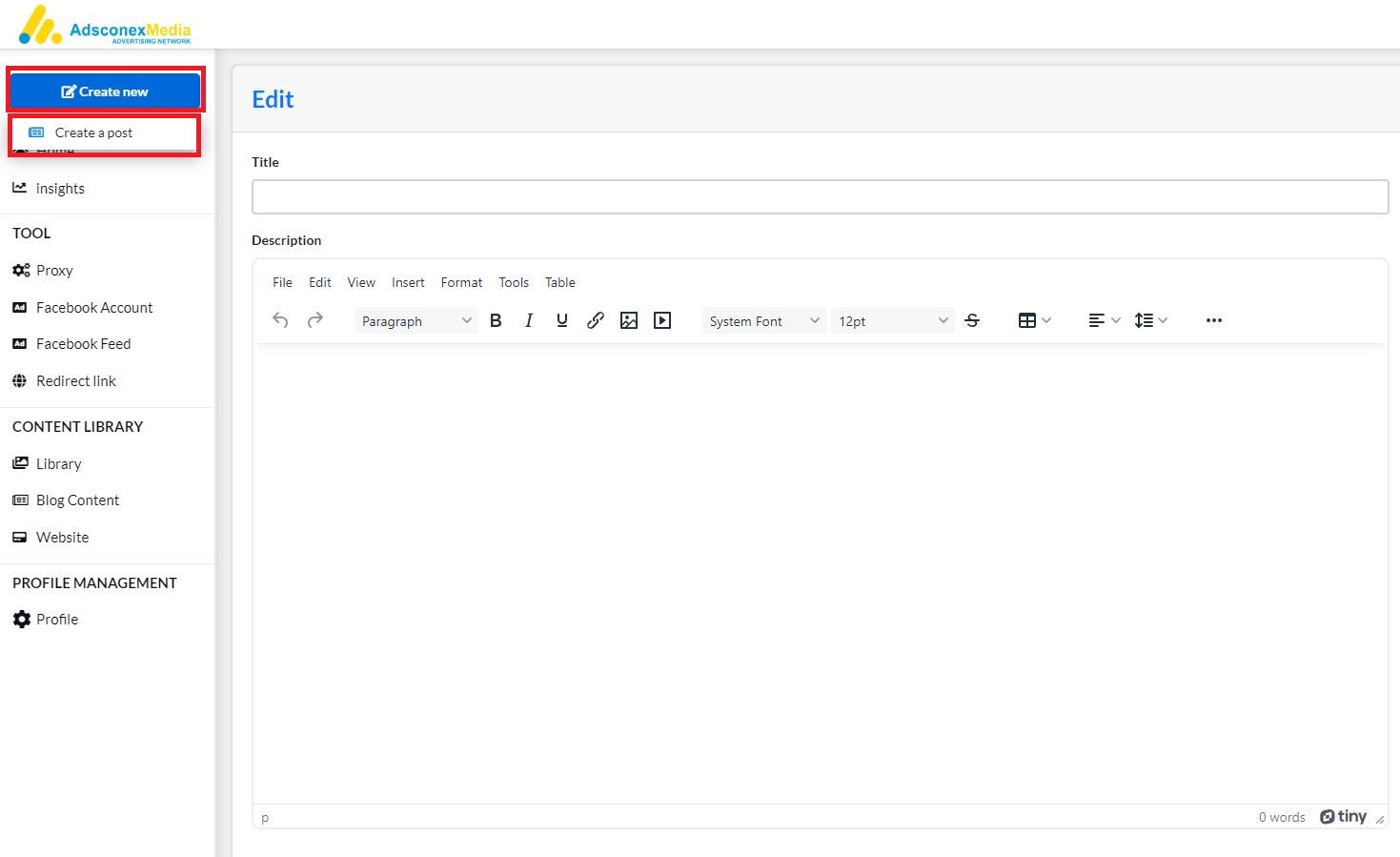Open the System Font dropdown
The image size is (1400, 857).
[x=763, y=321]
